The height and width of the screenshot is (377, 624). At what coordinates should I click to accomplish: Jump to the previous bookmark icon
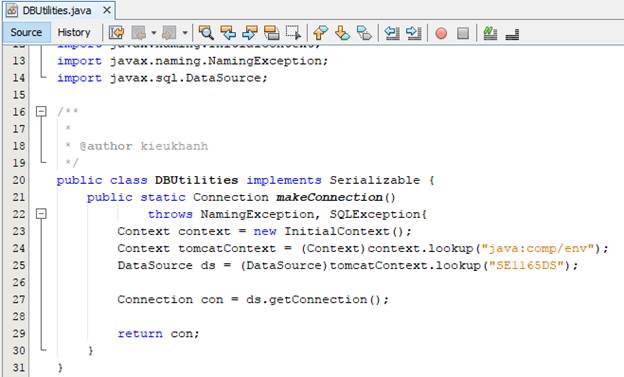(320, 33)
